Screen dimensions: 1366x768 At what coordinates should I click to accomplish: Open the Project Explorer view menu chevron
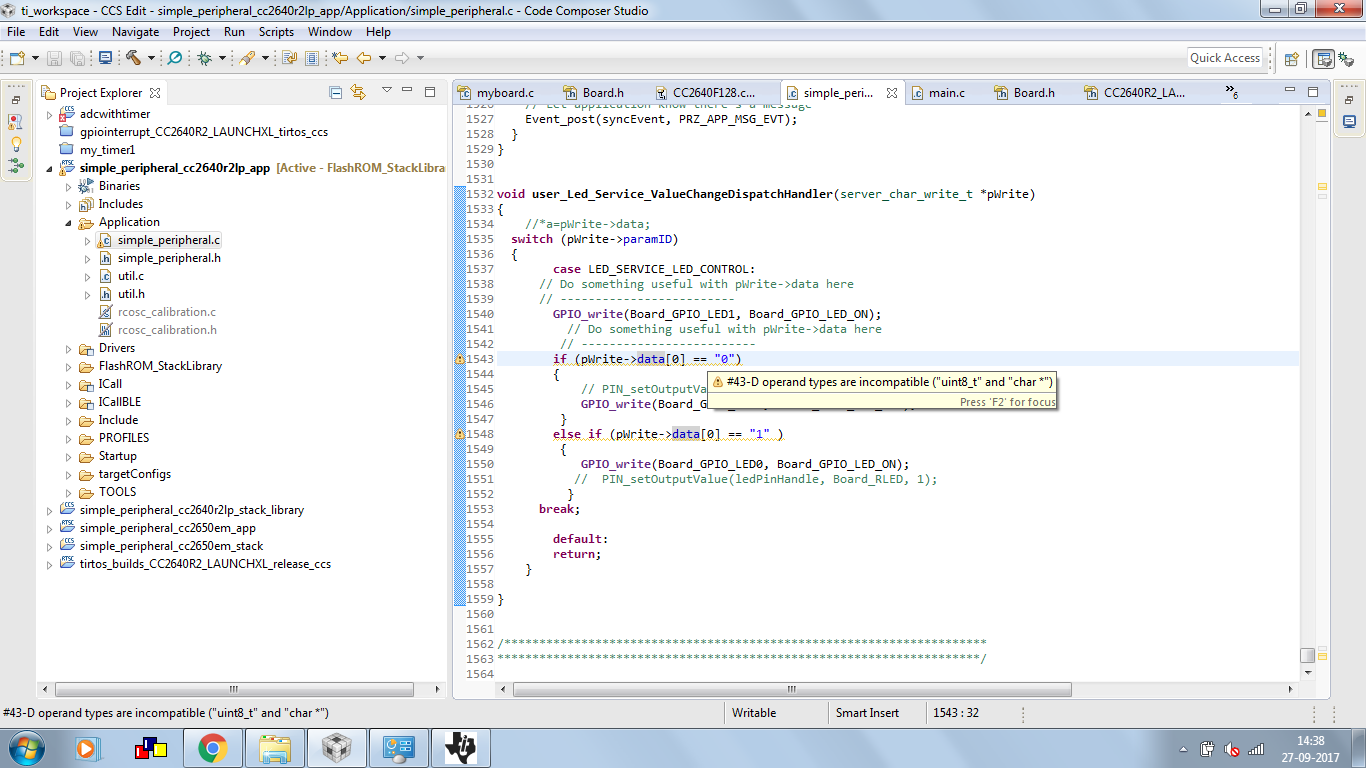(387, 91)
